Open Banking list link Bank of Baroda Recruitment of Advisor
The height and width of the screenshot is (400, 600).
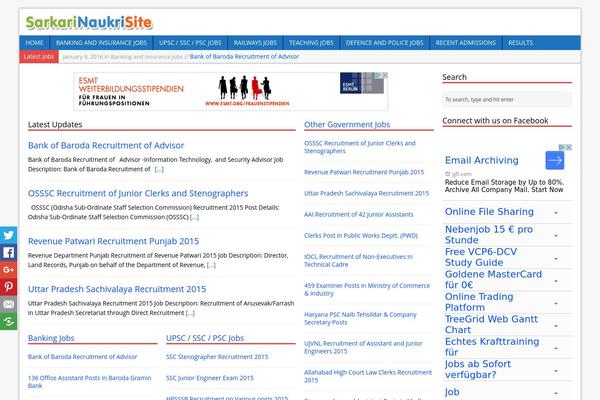[82, 357]
